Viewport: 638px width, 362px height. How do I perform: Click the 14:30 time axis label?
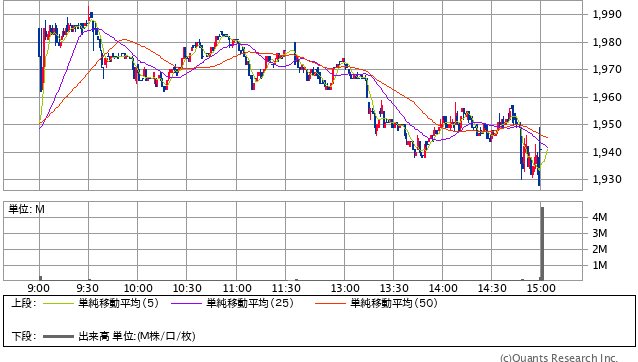tap(492, 288)
